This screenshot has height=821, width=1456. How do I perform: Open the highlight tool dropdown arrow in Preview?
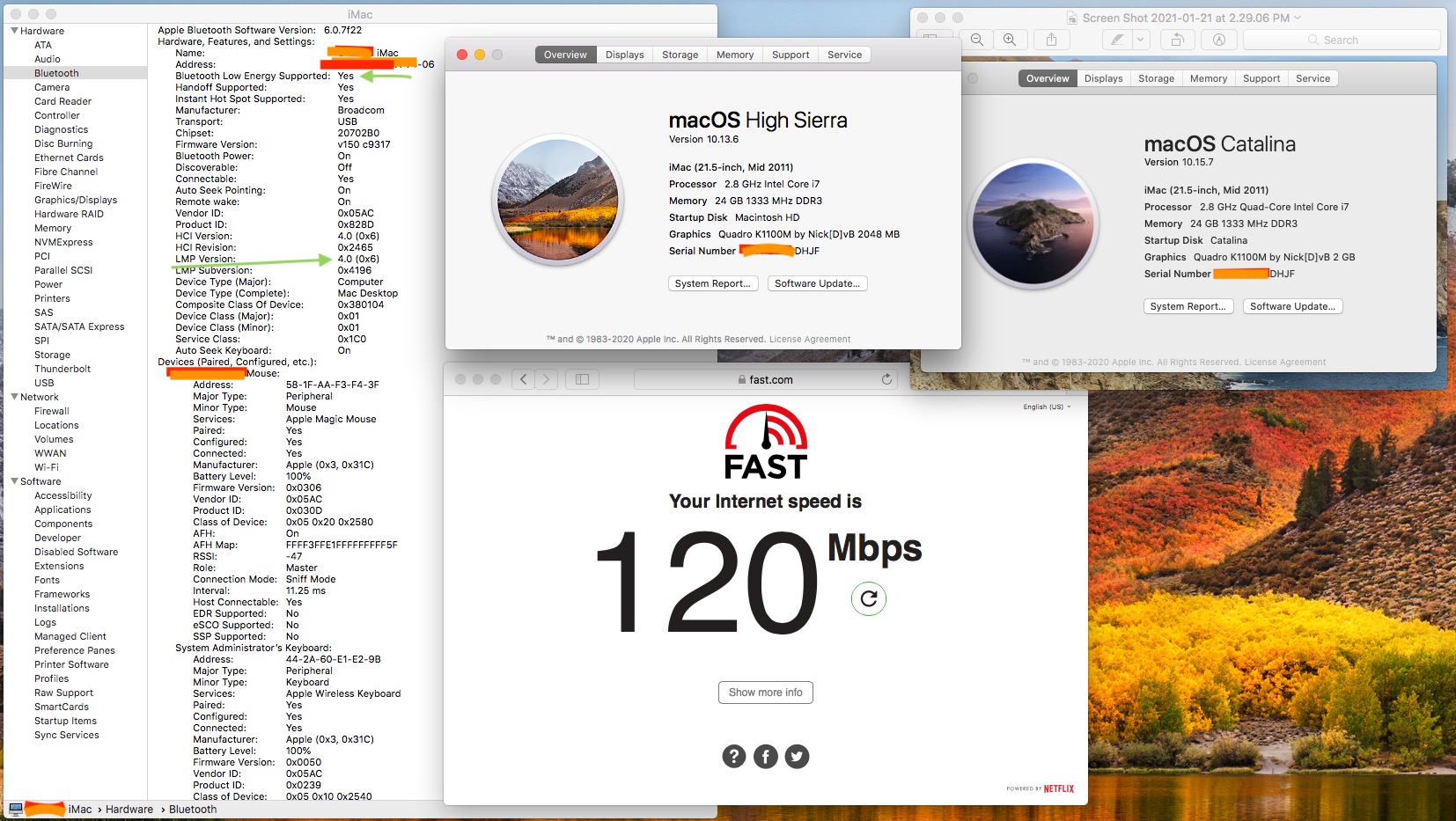pyautogui.click(x=1142, y=40)
